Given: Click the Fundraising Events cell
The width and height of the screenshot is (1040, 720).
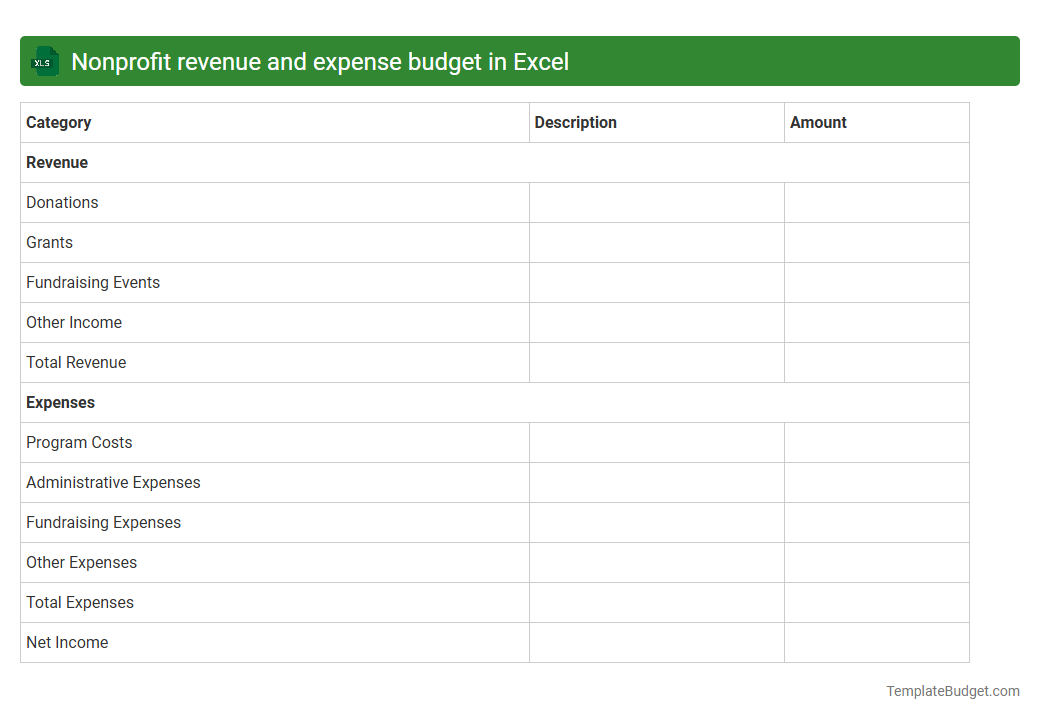Looking at the screenshot, I should tap(93, 282).
